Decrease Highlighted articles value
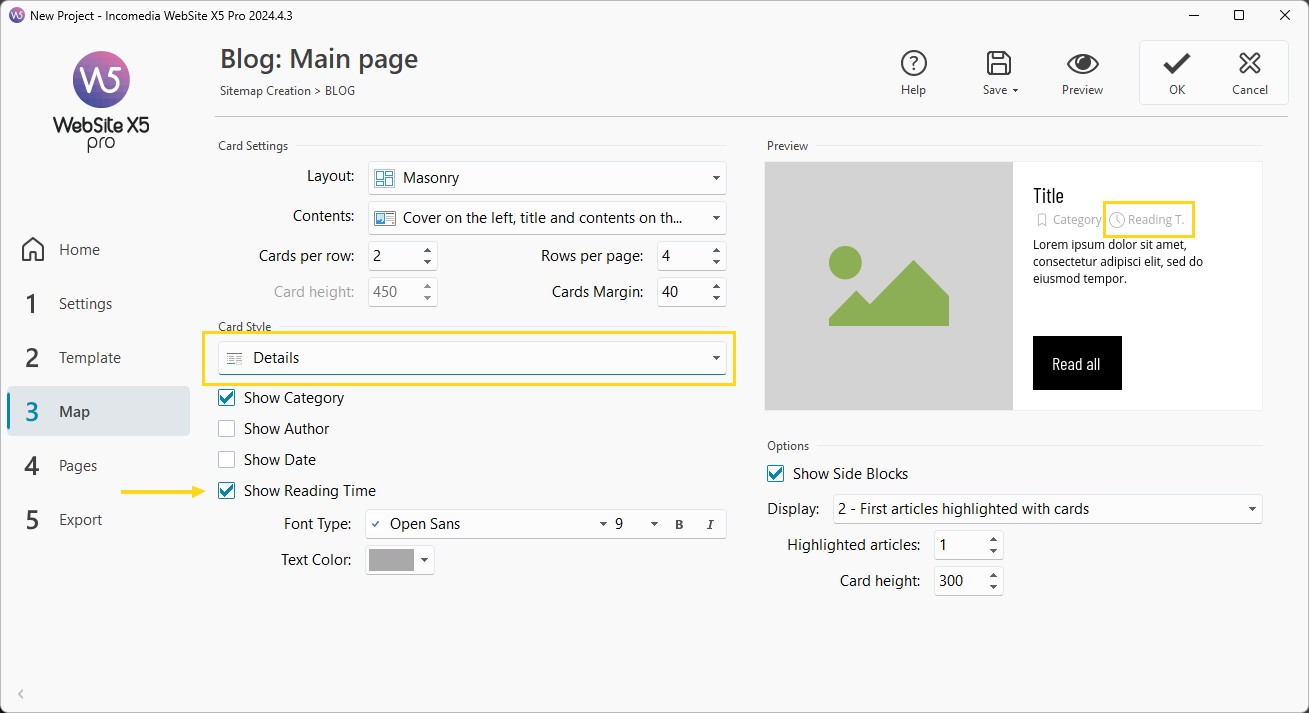The image size is (1309, 713). click(993, 551)
